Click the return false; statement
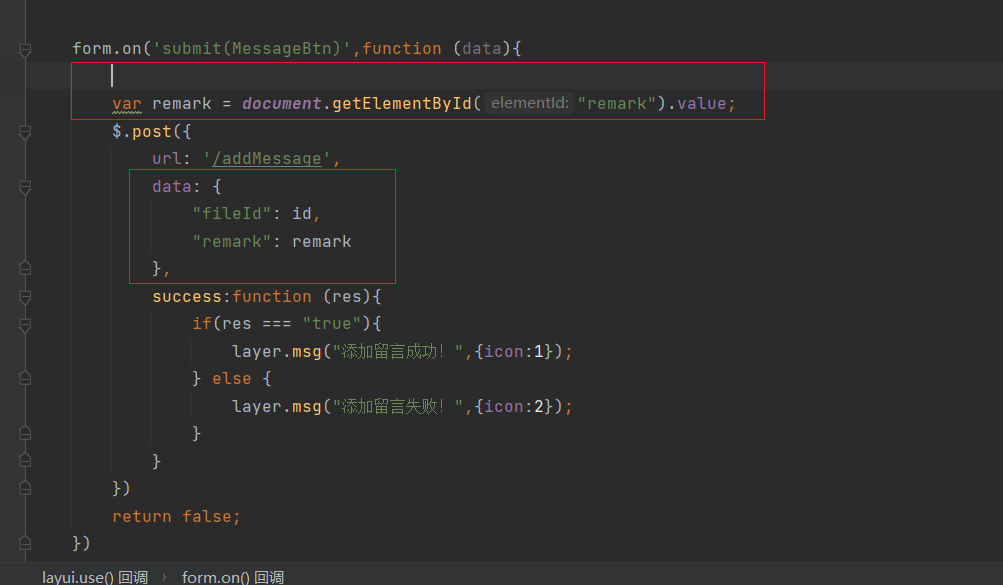The height and width of the screenshot is (585, 1003). pyautogui.click(x=176, y=517)
